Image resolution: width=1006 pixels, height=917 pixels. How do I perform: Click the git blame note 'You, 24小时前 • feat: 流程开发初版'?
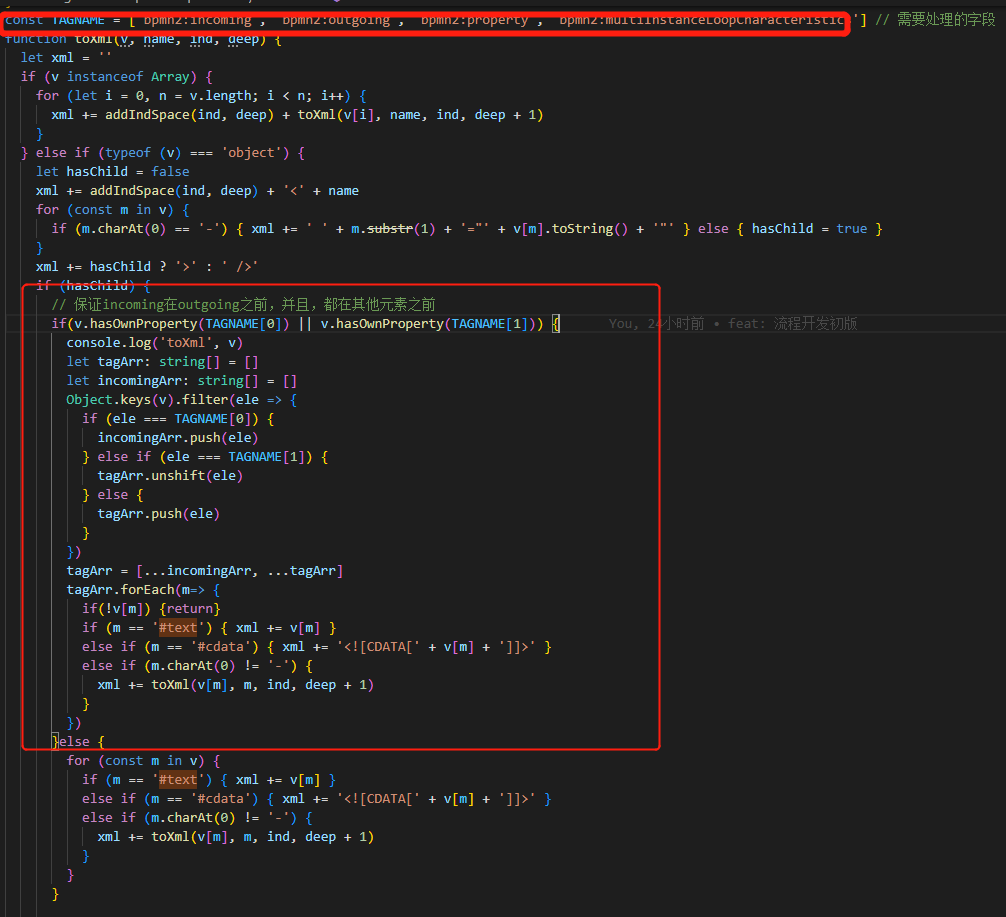tap(733, 324)
